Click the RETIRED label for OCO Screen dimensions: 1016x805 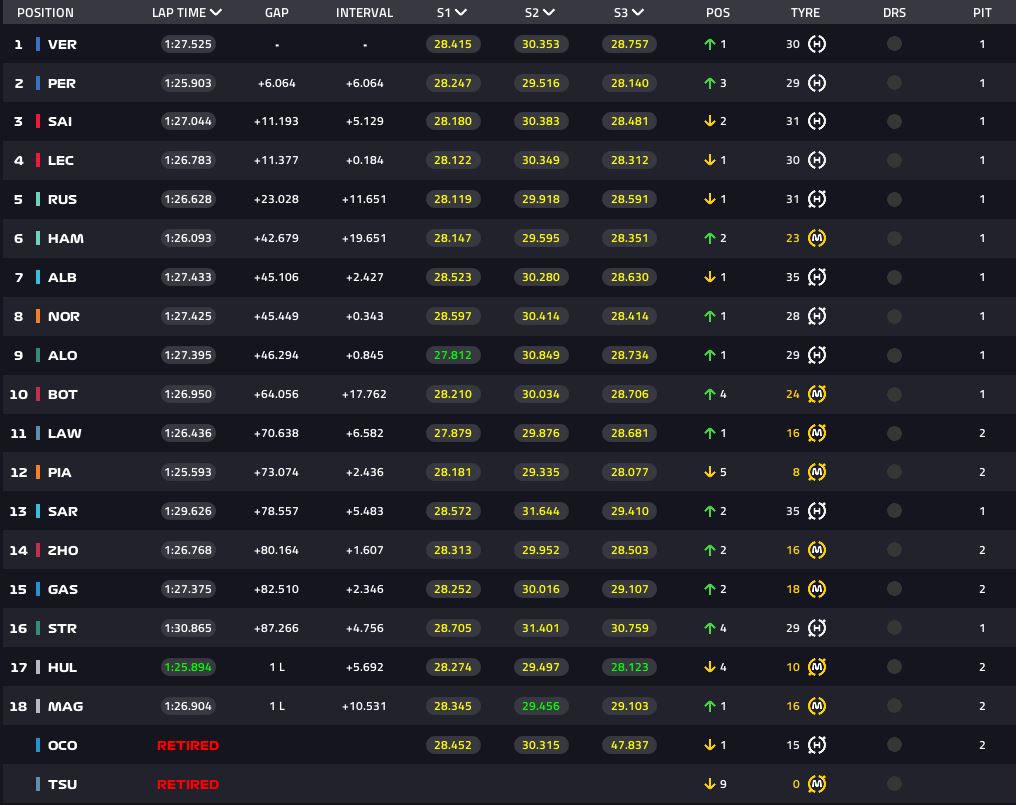[x=188, y=745]
